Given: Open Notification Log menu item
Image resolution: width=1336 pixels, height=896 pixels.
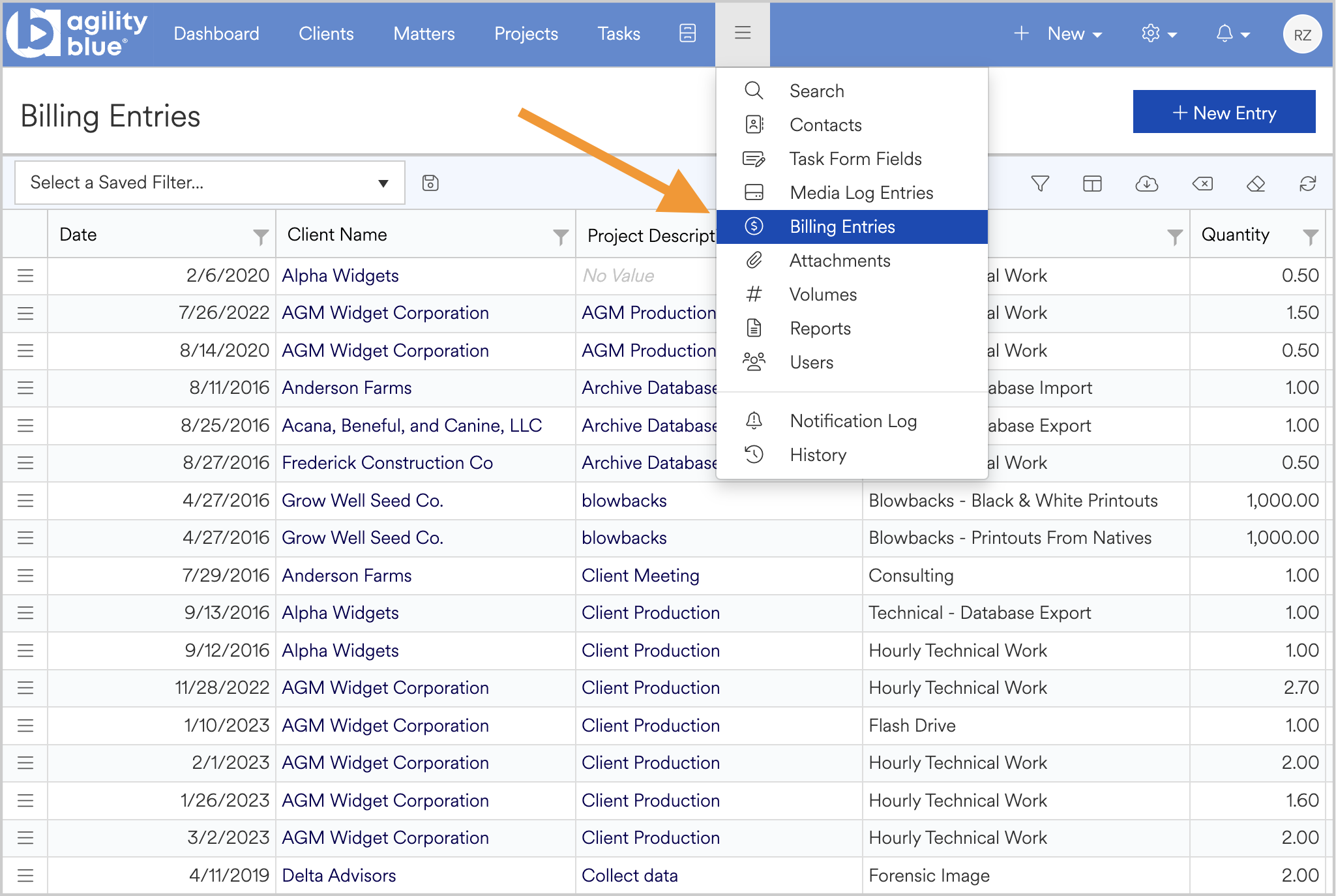Looking at the screenshot, I should 852,421.
